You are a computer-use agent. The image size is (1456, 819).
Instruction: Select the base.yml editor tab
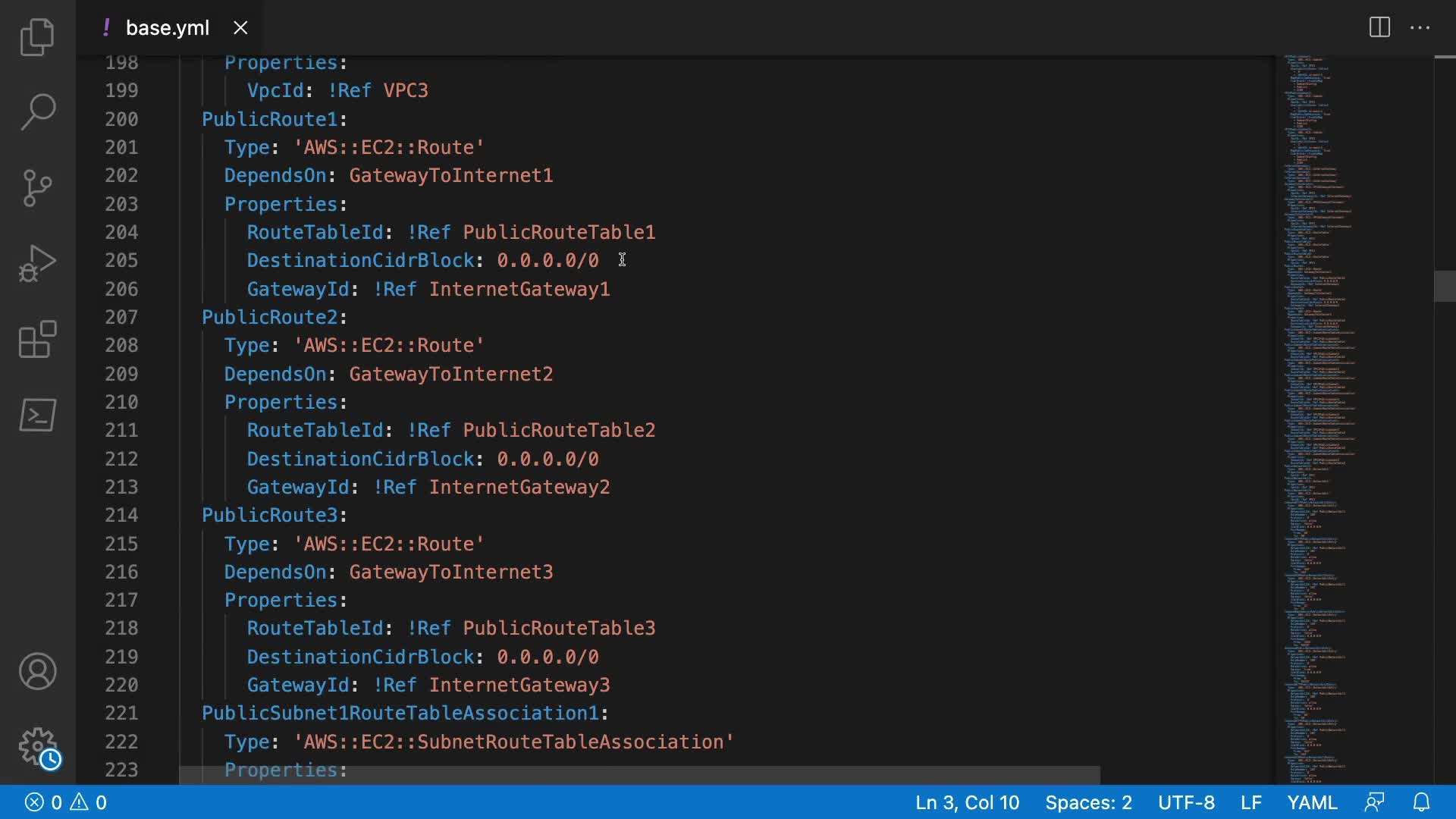tap(167, 28)
